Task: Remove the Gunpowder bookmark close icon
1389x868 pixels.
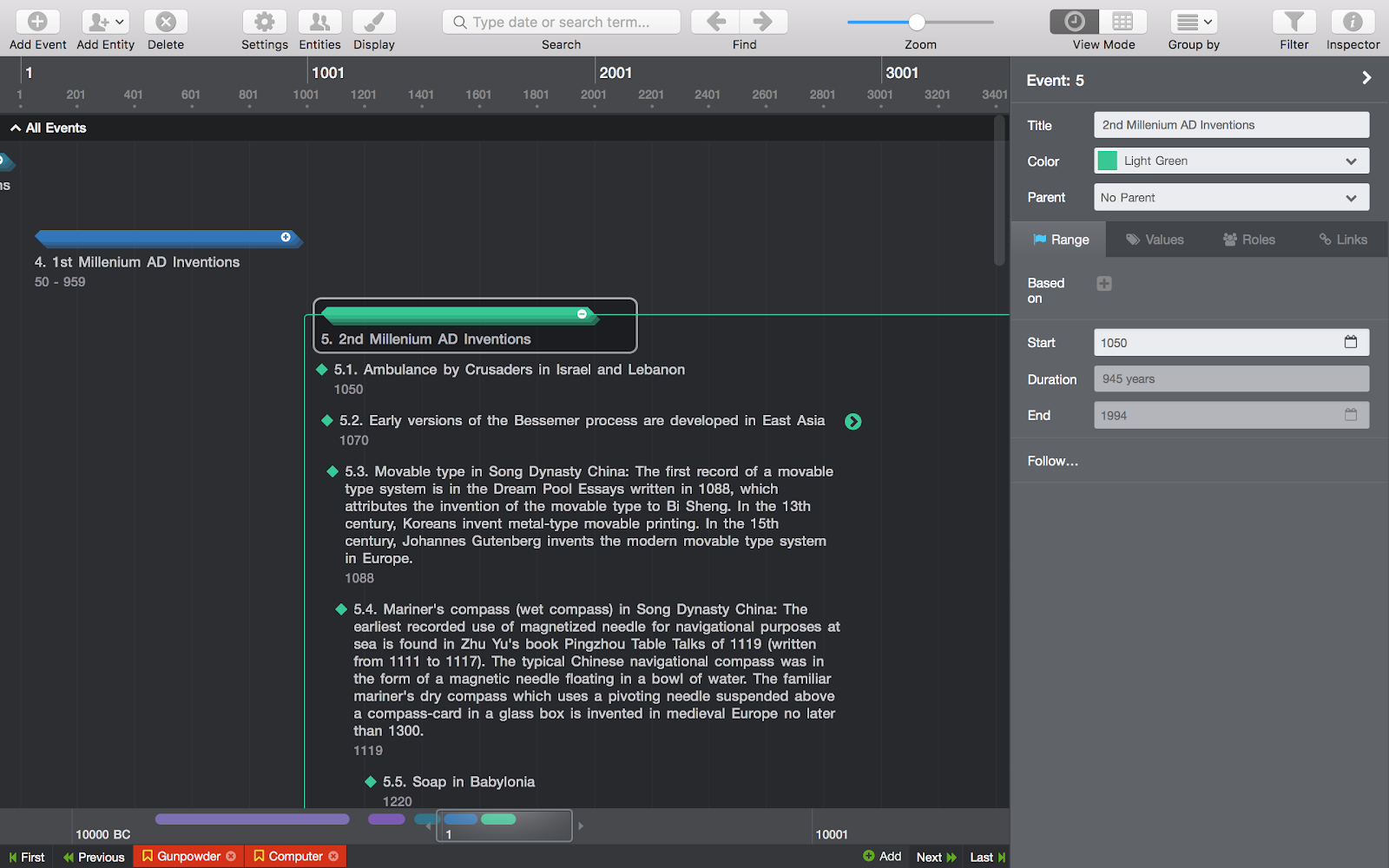Action: [231, 856]
